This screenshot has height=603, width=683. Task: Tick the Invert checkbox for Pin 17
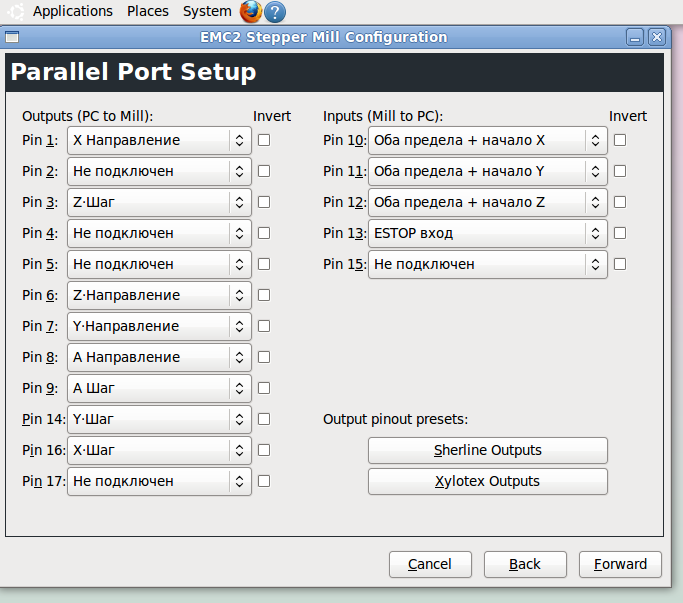pos(264,481)
